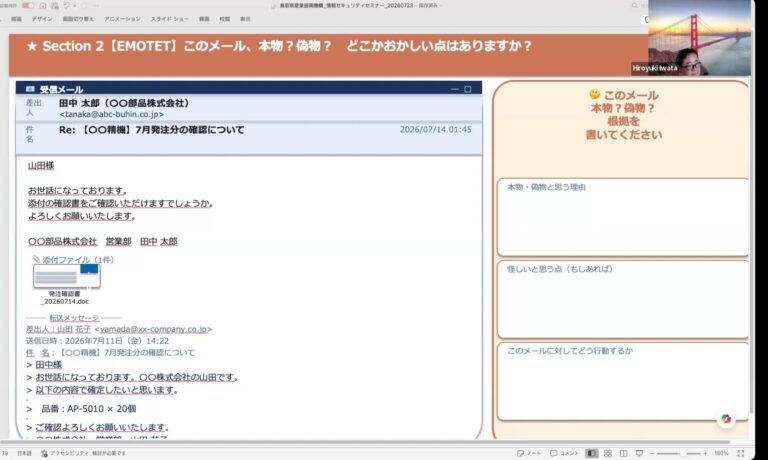Click the 送信日時：2026年7月11日 line
768x460 pixels.
click(x=97, y=340)
